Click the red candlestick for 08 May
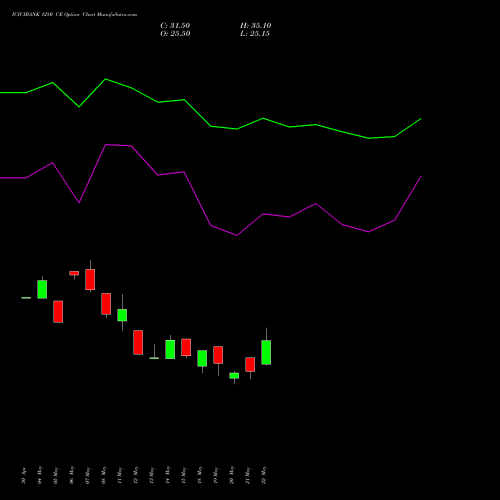The height and width of the screenshot is (500, 500). pyautogui.click(x=106, y=304)
